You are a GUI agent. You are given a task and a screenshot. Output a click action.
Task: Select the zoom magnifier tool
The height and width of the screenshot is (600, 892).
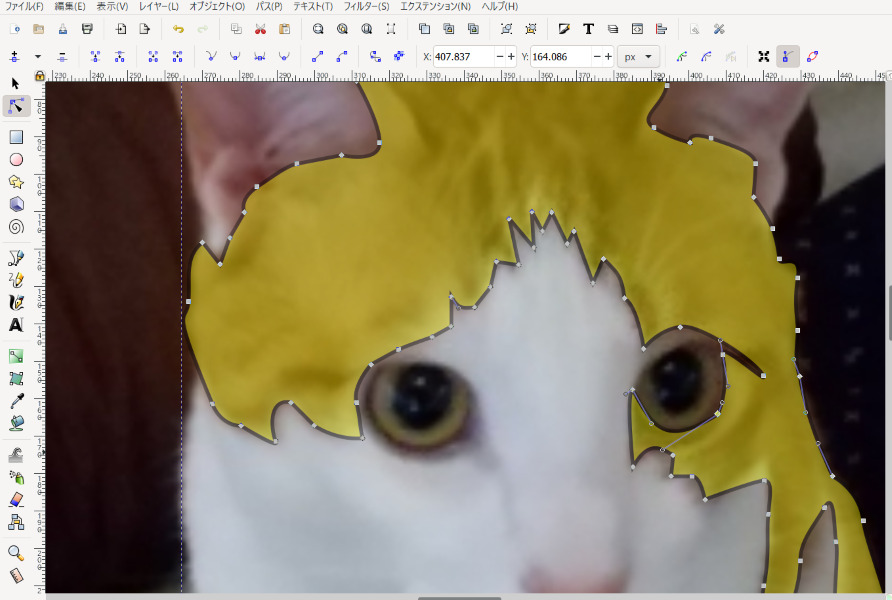(x=16, y=553)
